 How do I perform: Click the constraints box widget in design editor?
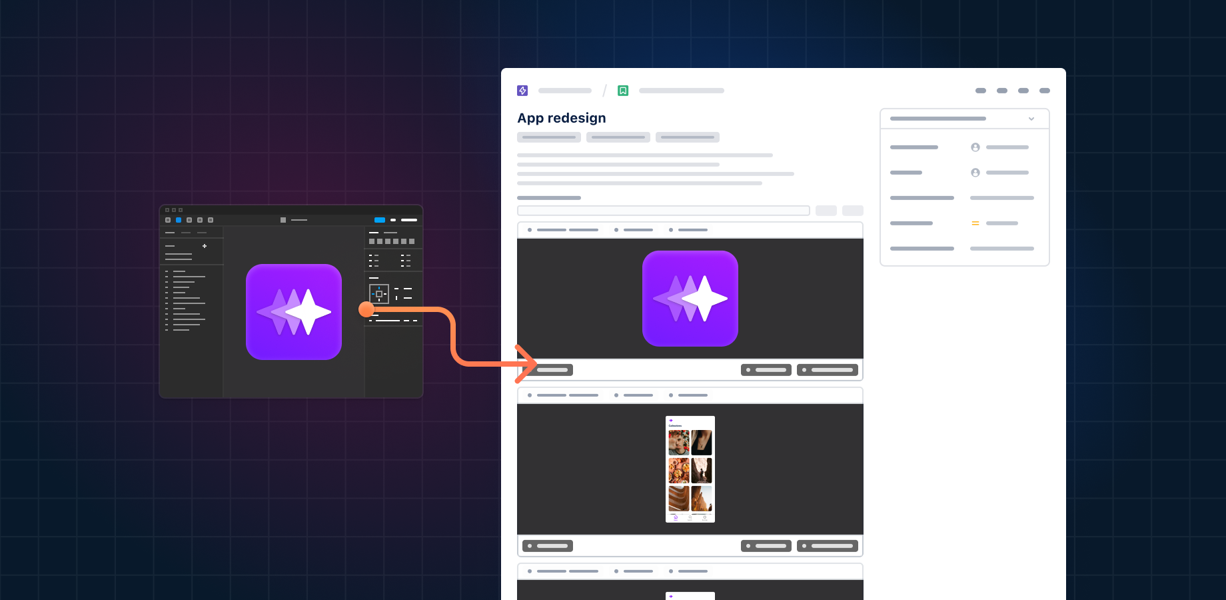pos(379,294)
